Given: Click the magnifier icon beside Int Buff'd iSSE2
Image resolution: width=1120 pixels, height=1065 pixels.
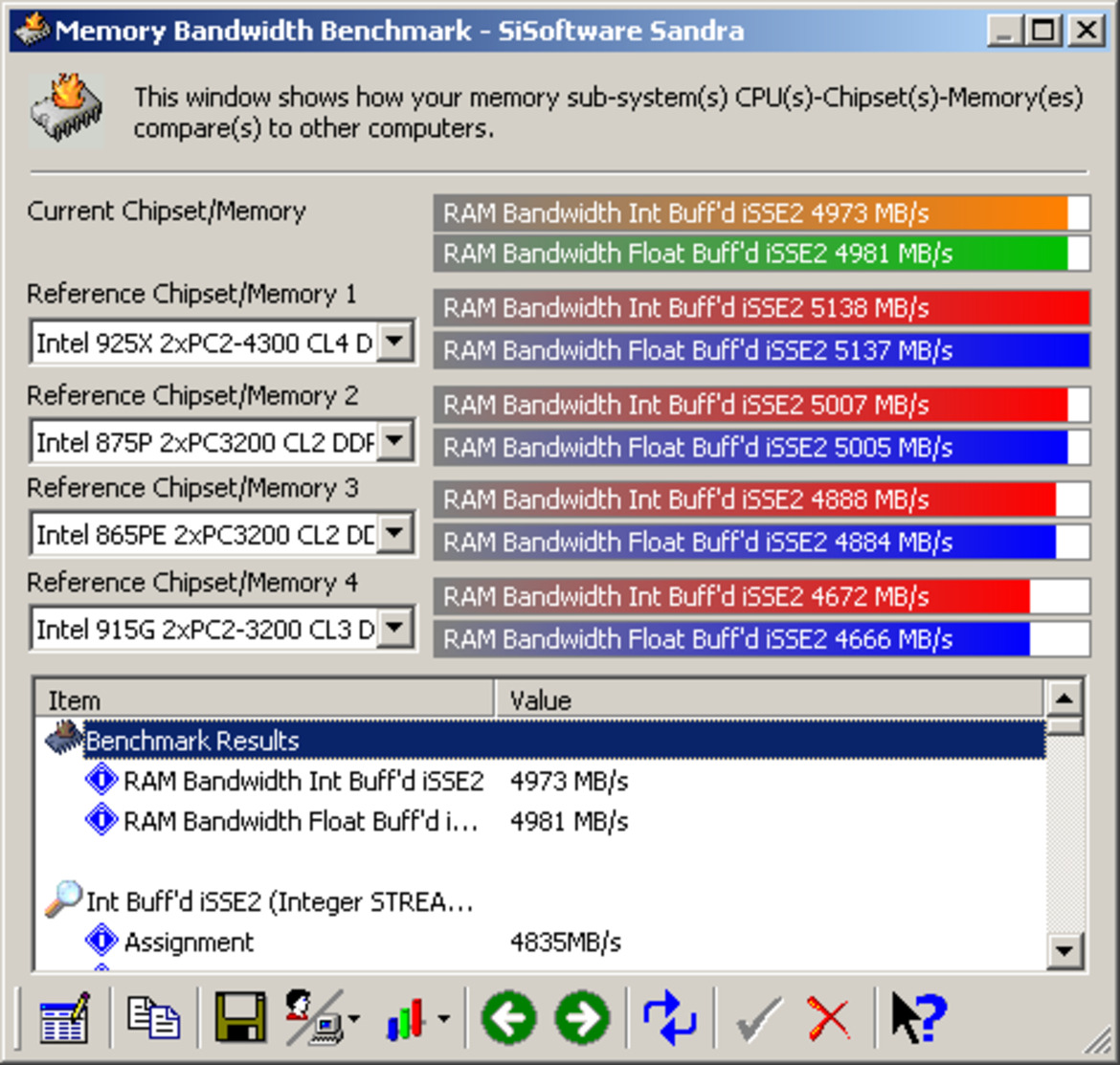Looking at the screenshot, I should pyautogui.click(x=63, y=899).
